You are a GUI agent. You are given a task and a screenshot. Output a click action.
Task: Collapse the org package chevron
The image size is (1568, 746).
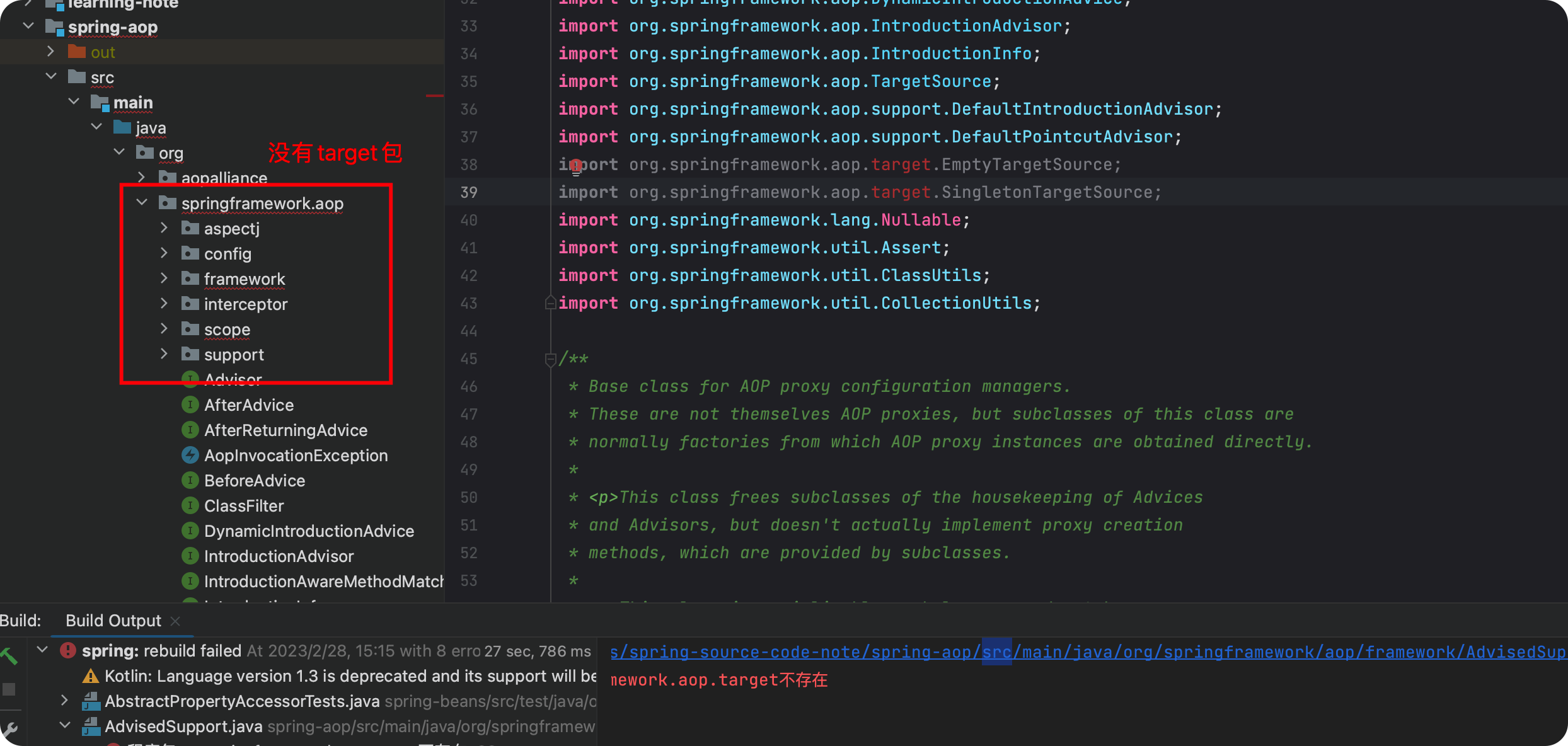pos(119,152)
